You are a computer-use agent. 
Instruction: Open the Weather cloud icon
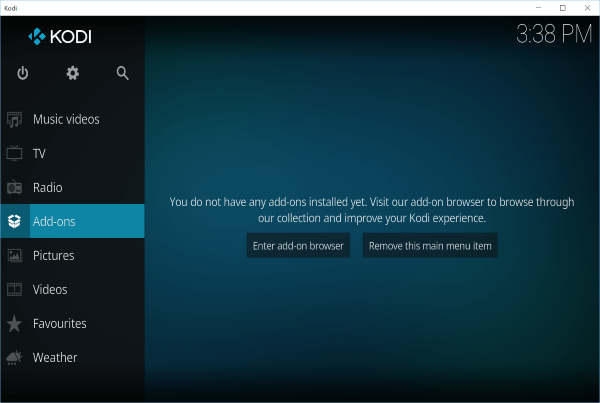tap(15, 358)
